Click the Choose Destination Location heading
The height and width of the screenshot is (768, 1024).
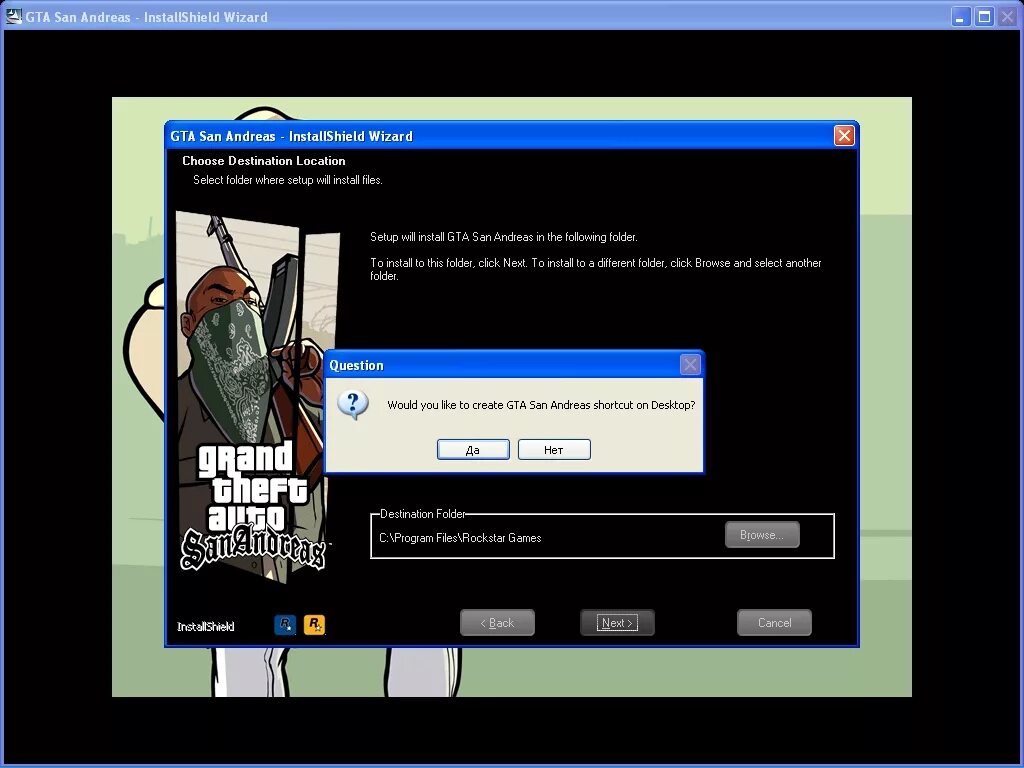[x=264, y=161]
